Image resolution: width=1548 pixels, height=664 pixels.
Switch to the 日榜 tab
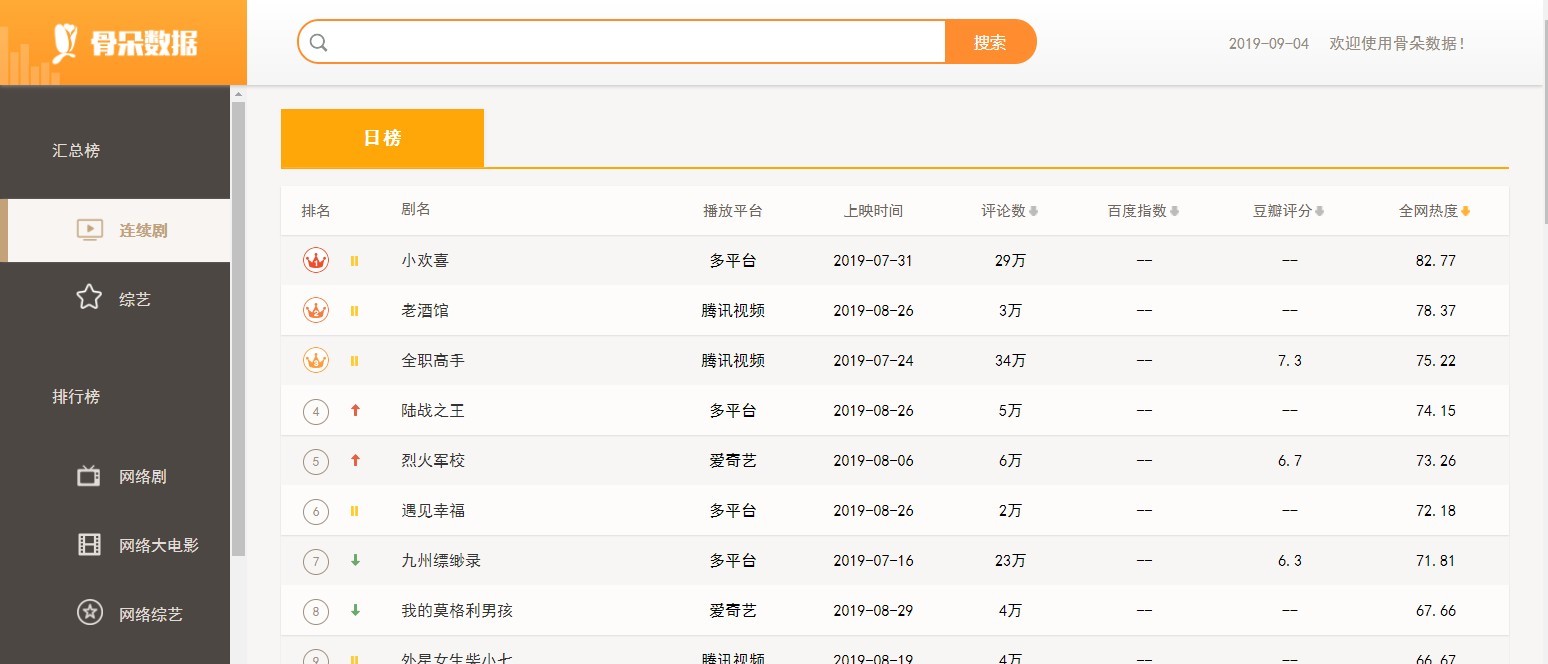coord(382,136)
